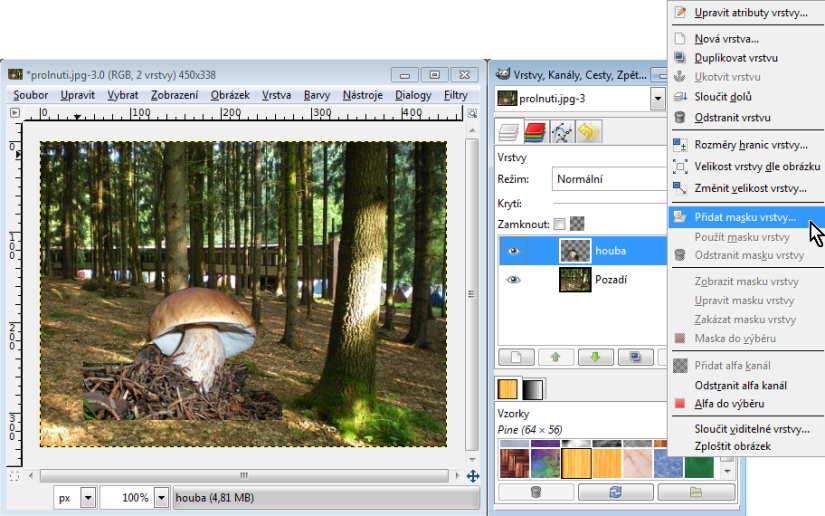Image resolution: width=825 pixels, height=516 pixels.
Task: Lower layer with green down arrow
Action: (x=595, y=357)
